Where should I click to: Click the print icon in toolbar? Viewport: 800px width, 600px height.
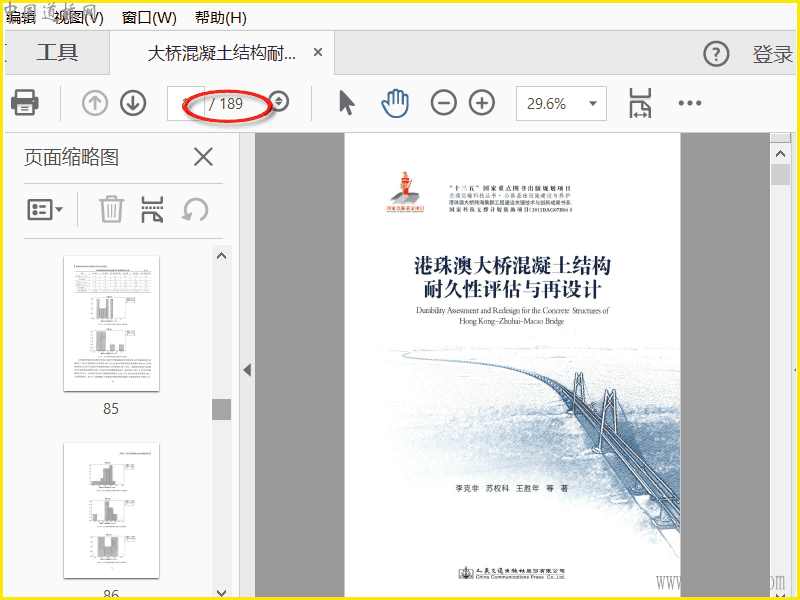click(x=24, y=103)
